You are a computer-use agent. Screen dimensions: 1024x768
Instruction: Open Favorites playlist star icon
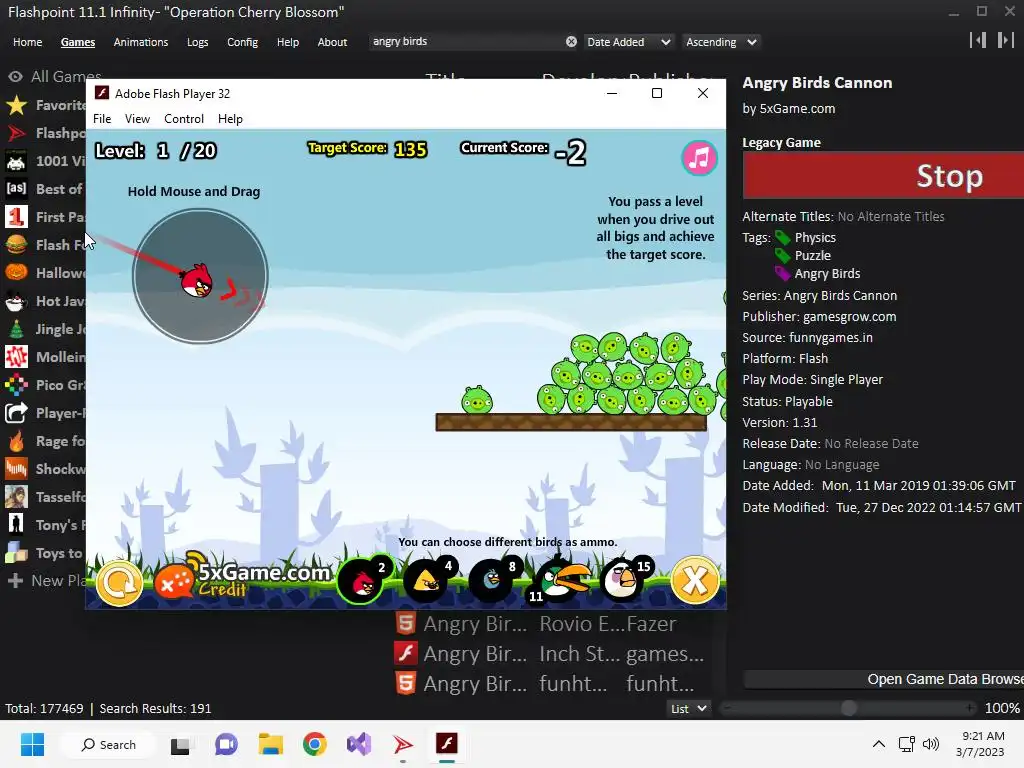click(16, 105)
